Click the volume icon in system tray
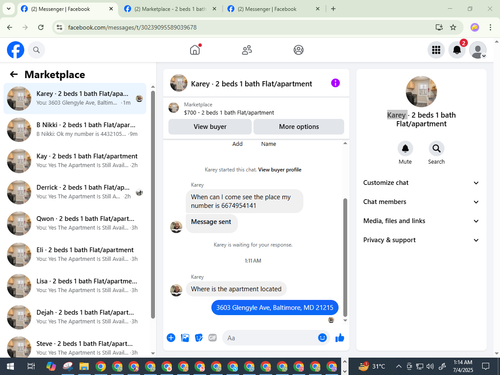 click(430, 367)
